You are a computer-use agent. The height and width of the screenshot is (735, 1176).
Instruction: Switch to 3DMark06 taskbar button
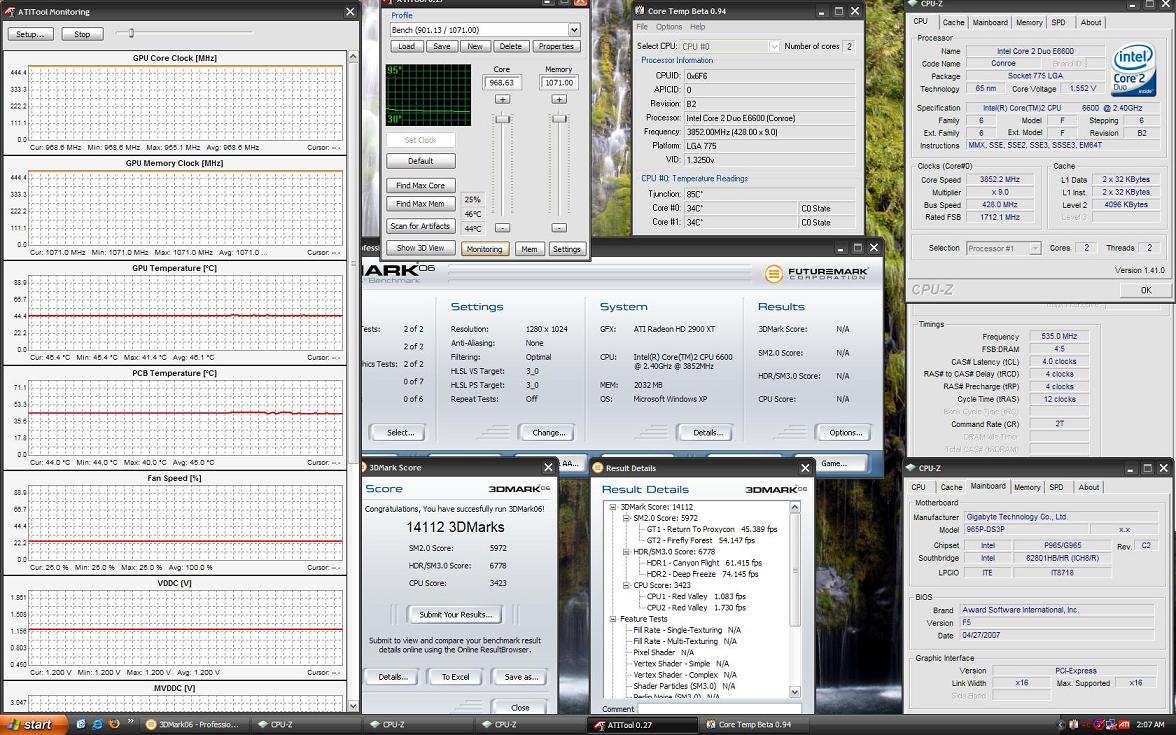point(194,724)
